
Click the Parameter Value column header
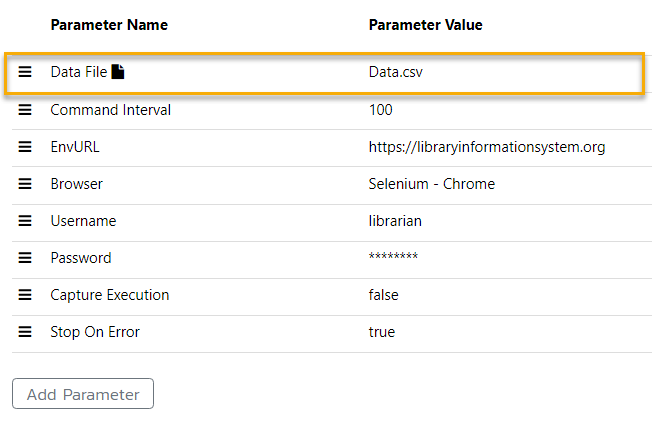[425, 24]
